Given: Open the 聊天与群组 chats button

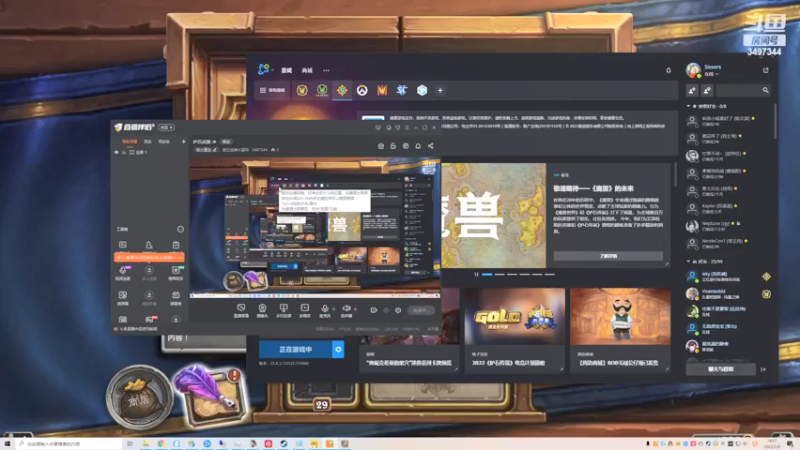Looking at the screenshot, I should click(720, 369).
